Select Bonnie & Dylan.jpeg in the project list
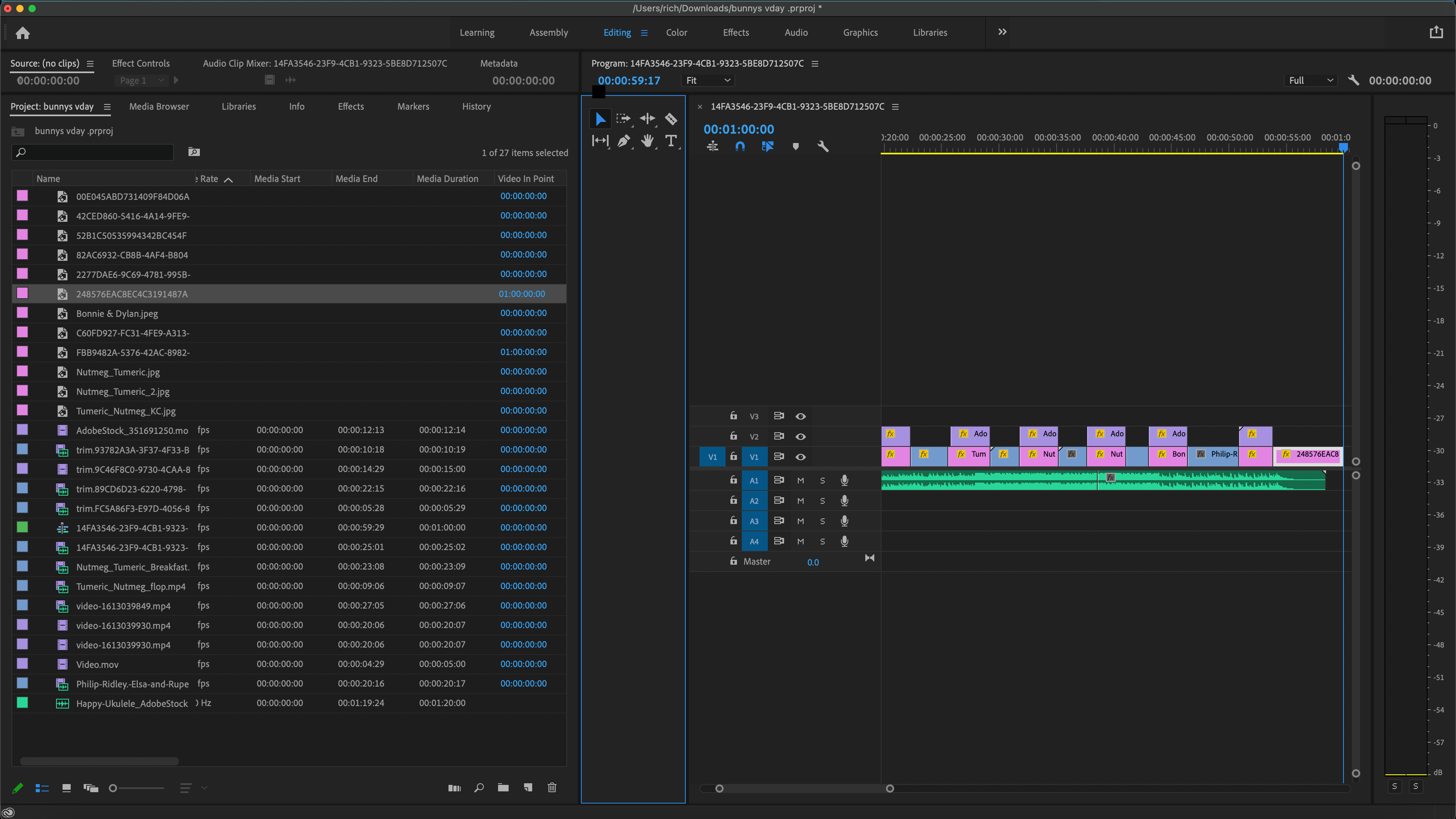Image resolution: width=1456 pixels, height=819 pixels. 117,313
